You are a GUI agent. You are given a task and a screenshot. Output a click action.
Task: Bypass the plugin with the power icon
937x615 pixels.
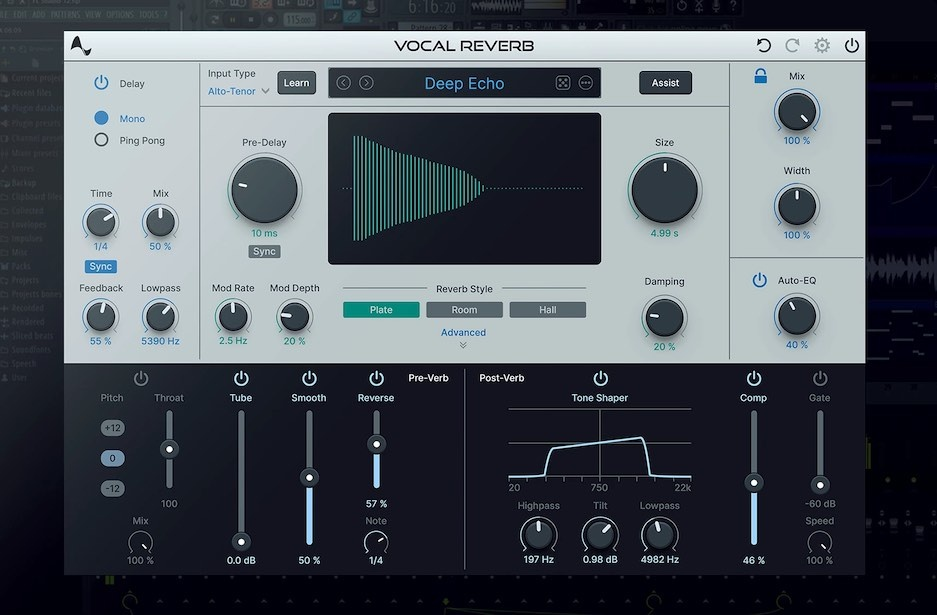point(852,45)
